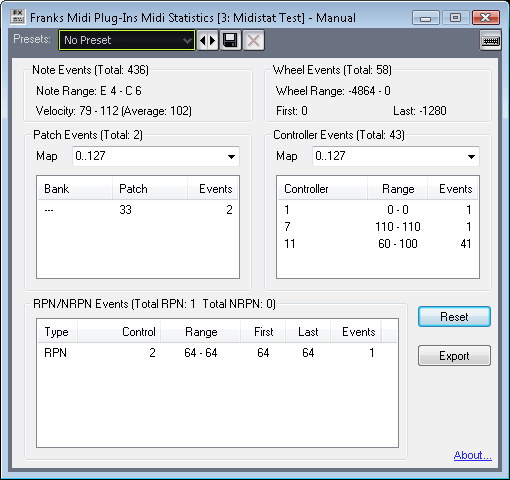The image size is (510, 480).
Task: Click the FX plug-in icon in title bar
Action: click(17, 17)
